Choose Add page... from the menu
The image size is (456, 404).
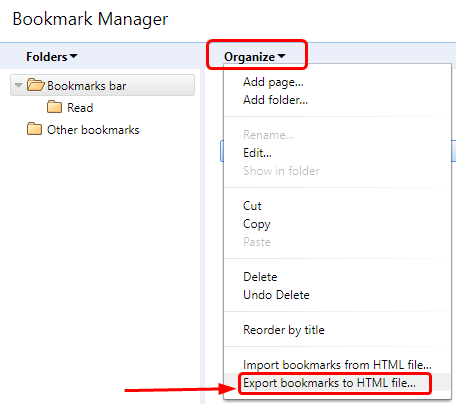click(273, 82)
